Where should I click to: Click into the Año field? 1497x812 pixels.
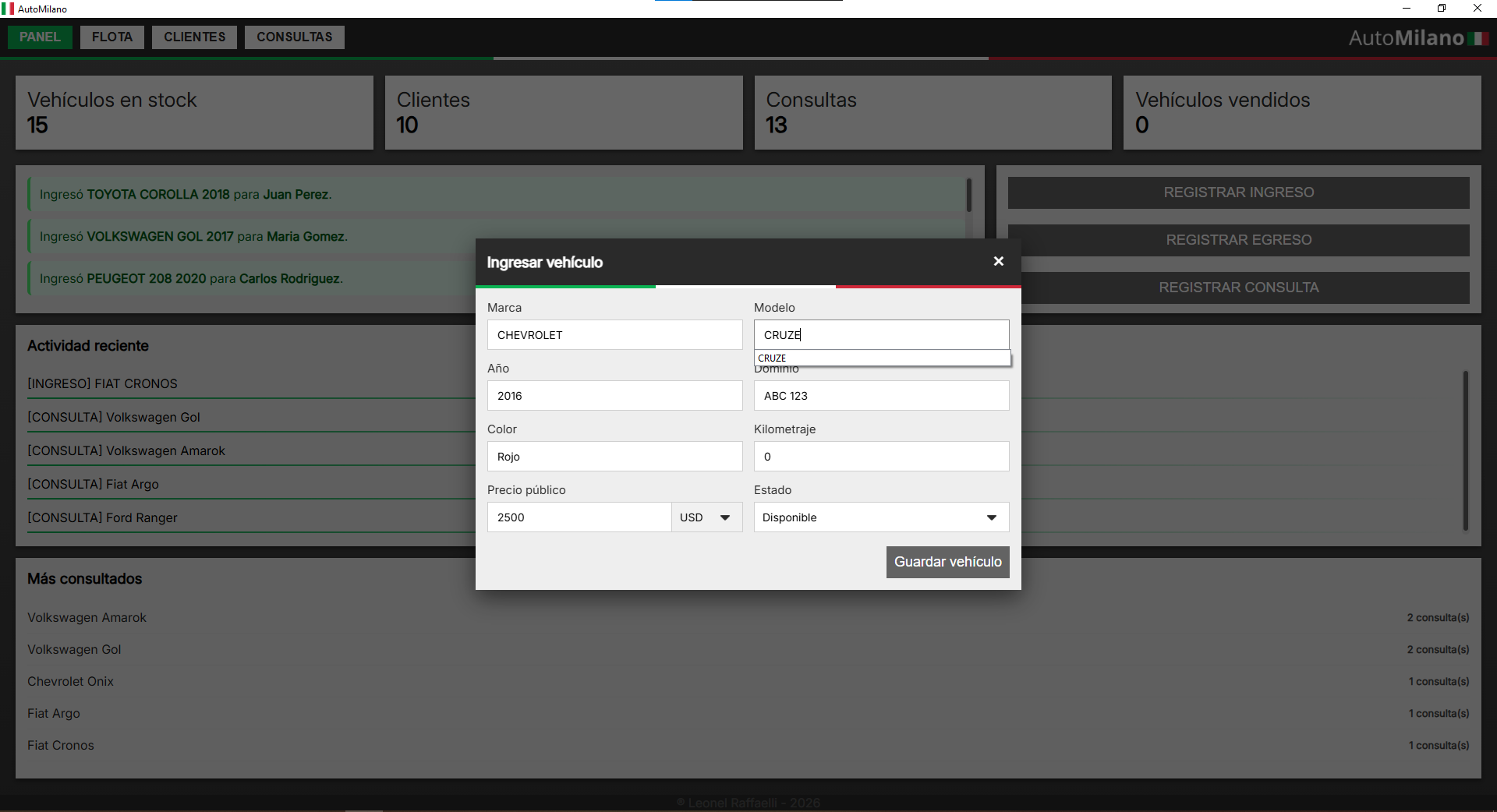[614, 396]
